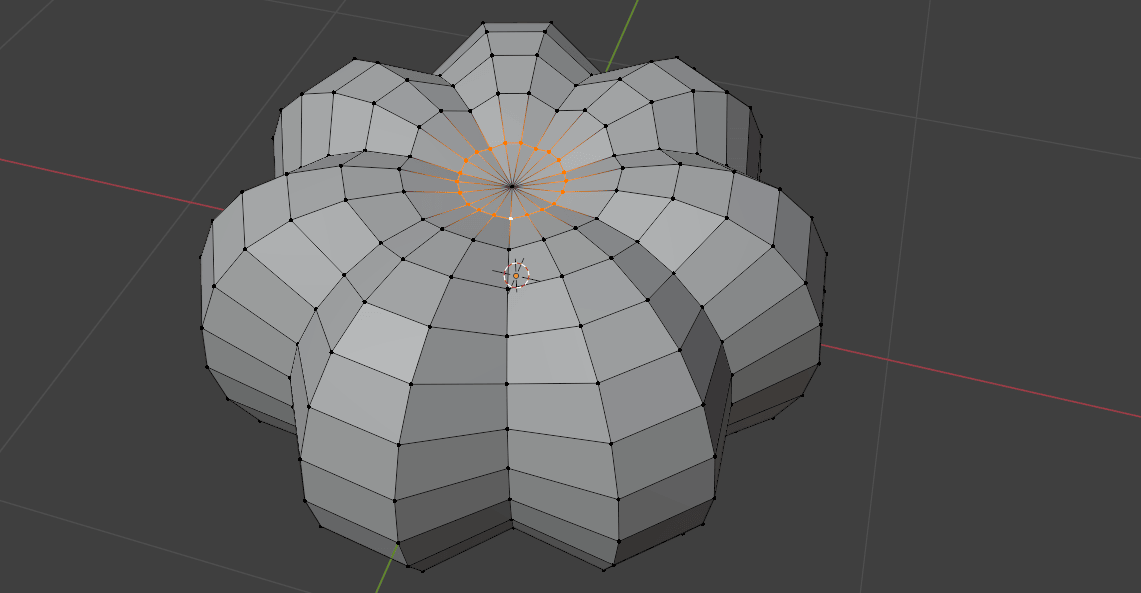Click the white active vertex on the orange ring
Screen dimensions: 1141x593
point(511,217)
